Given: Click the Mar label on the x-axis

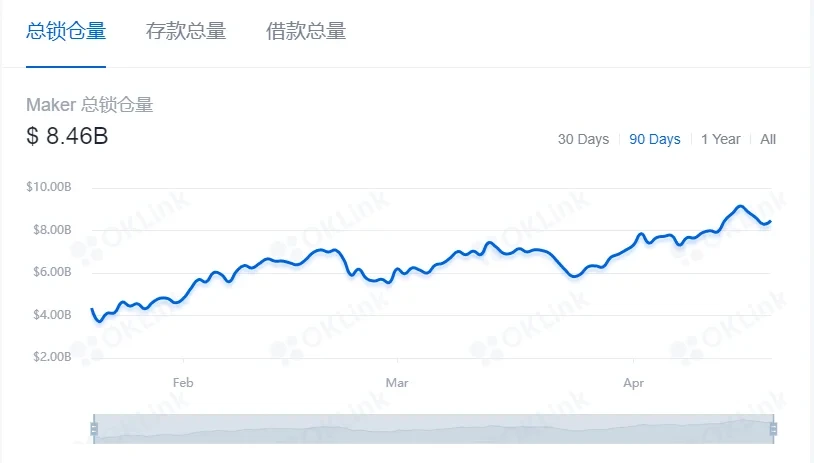Looking at the screenshot, I should point(397,382).
